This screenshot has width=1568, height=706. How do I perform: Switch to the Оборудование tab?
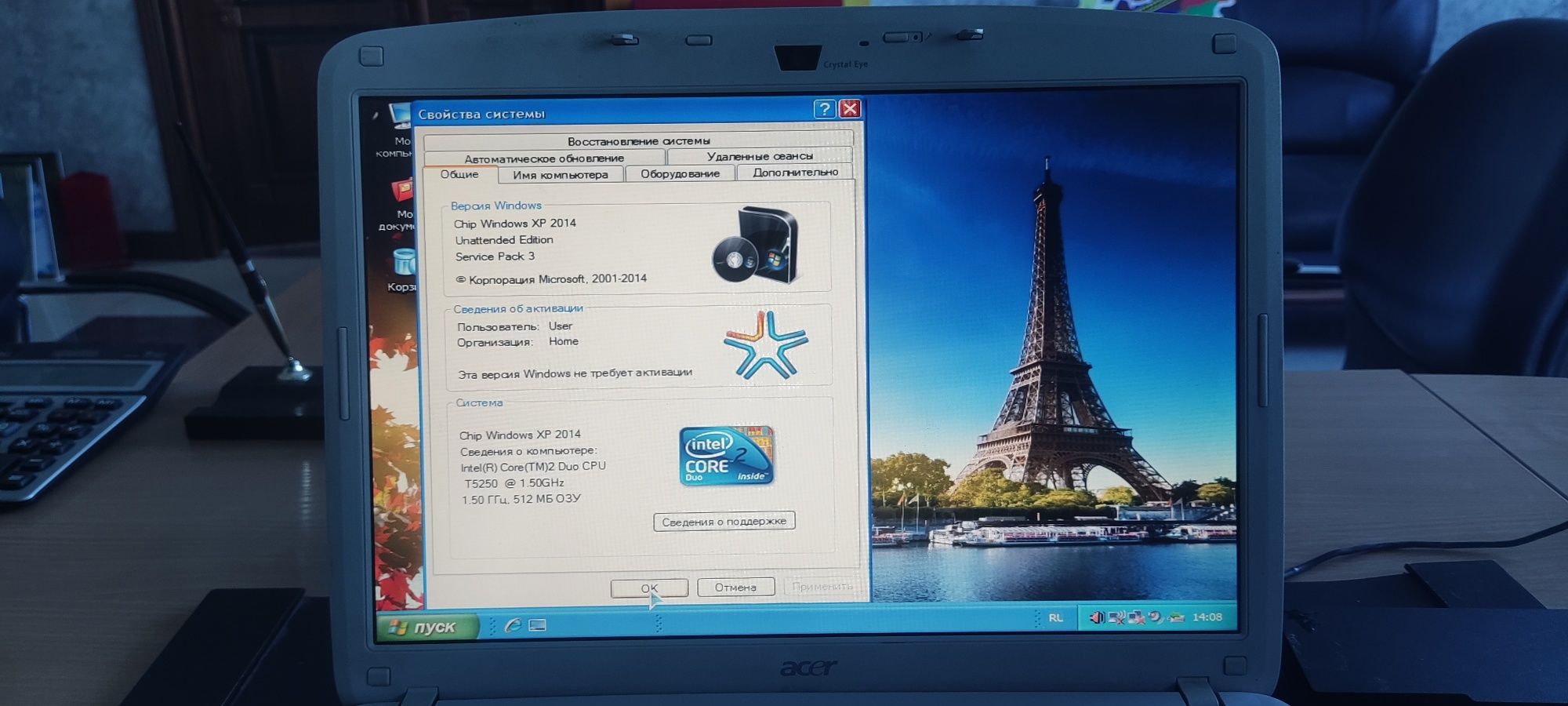coord(680,173)
